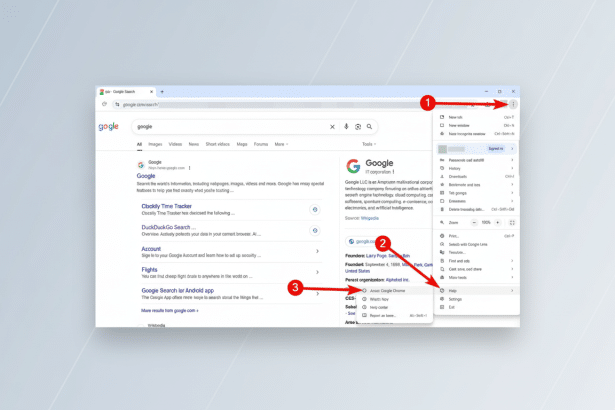
Task: Open Google Search for Android app link
Action: click(178, 291)
